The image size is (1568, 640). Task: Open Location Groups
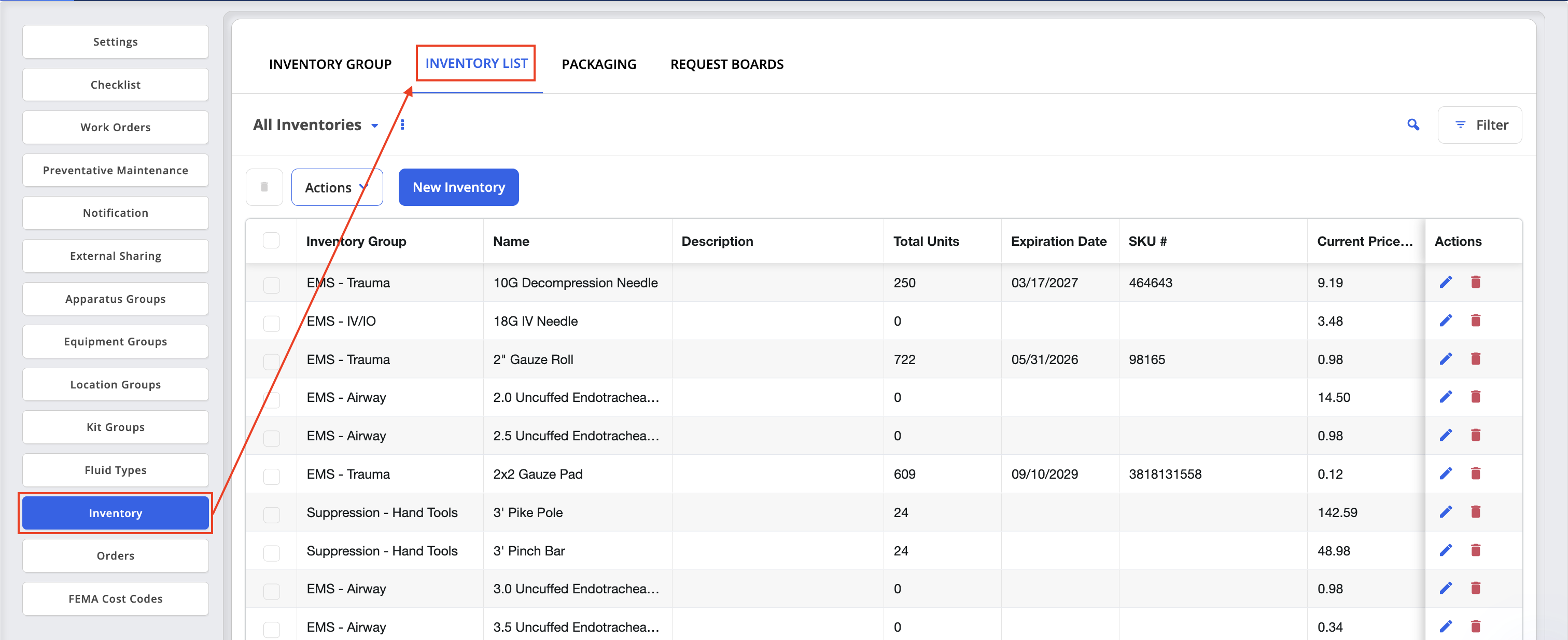click(x=116, y=384)
